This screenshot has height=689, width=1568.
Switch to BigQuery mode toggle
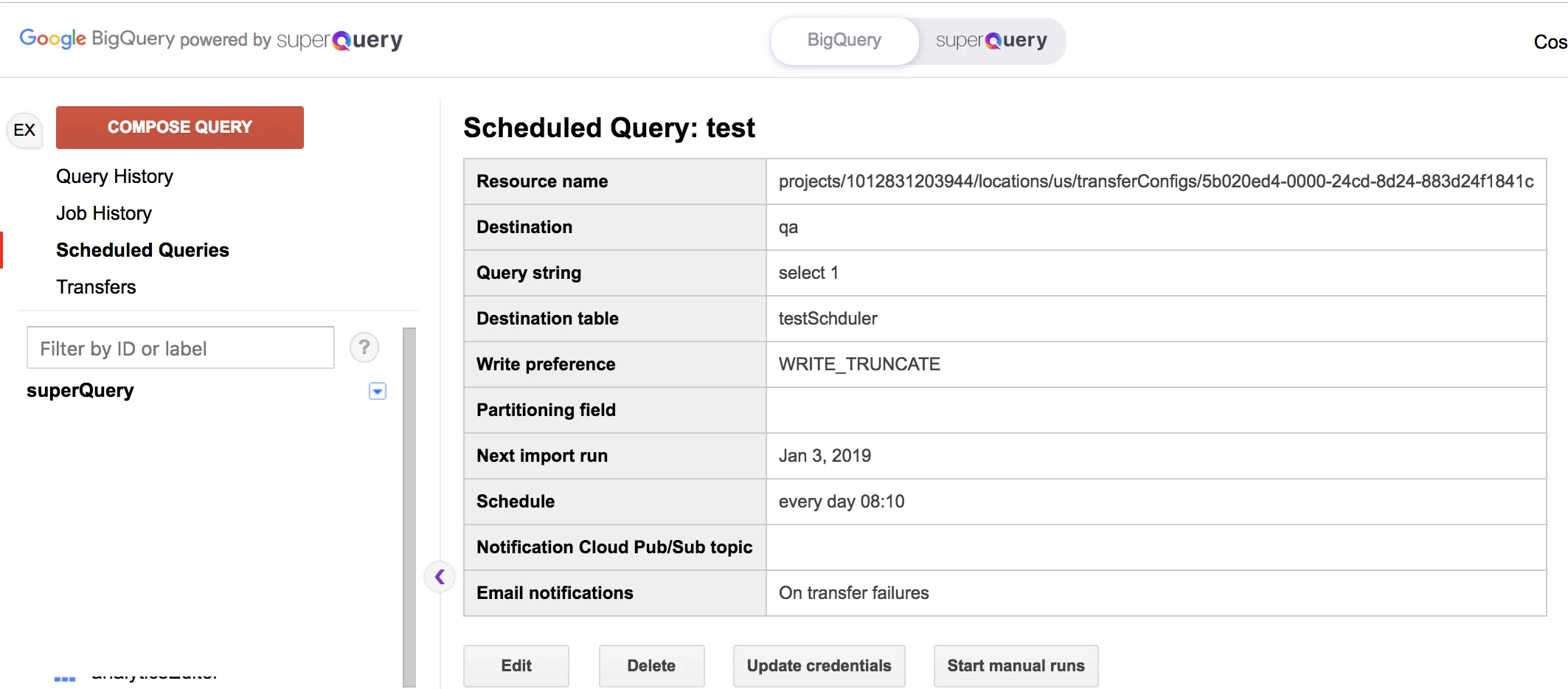[844, 41]
